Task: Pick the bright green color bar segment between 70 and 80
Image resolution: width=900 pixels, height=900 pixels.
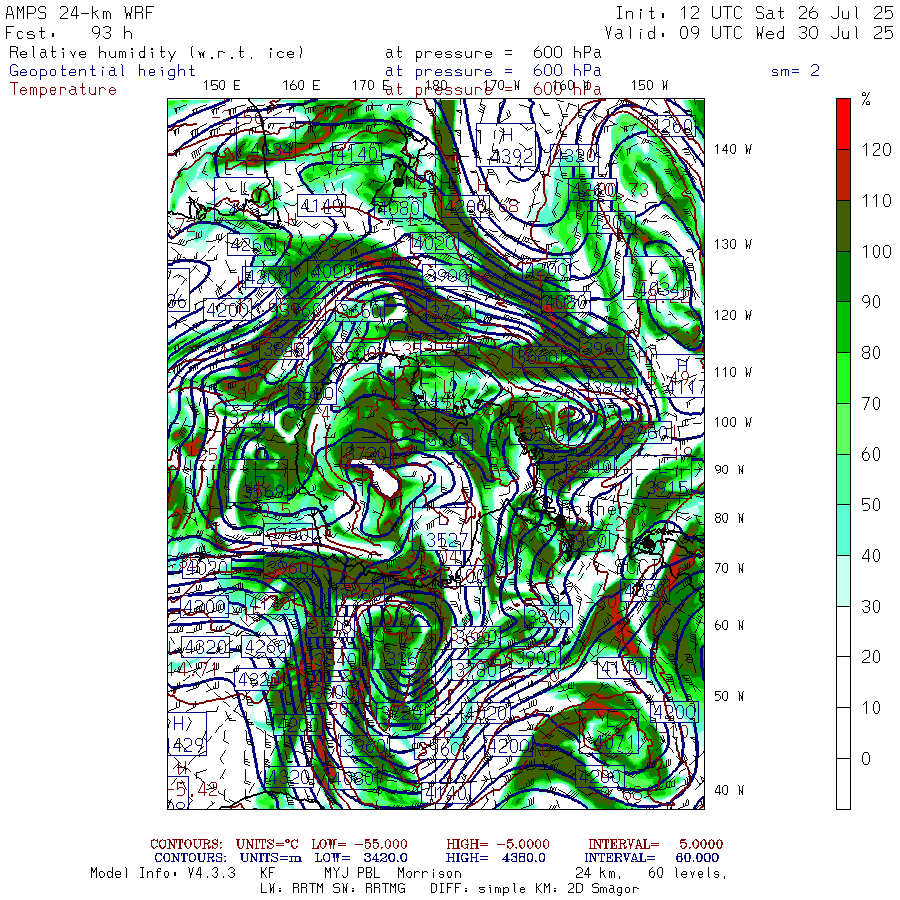Action: 843,378
